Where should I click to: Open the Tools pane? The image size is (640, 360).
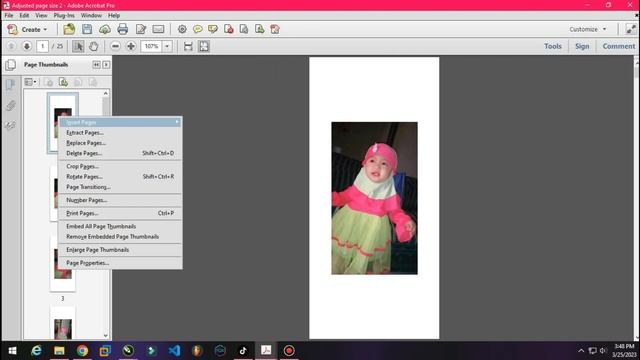[553, 46]
